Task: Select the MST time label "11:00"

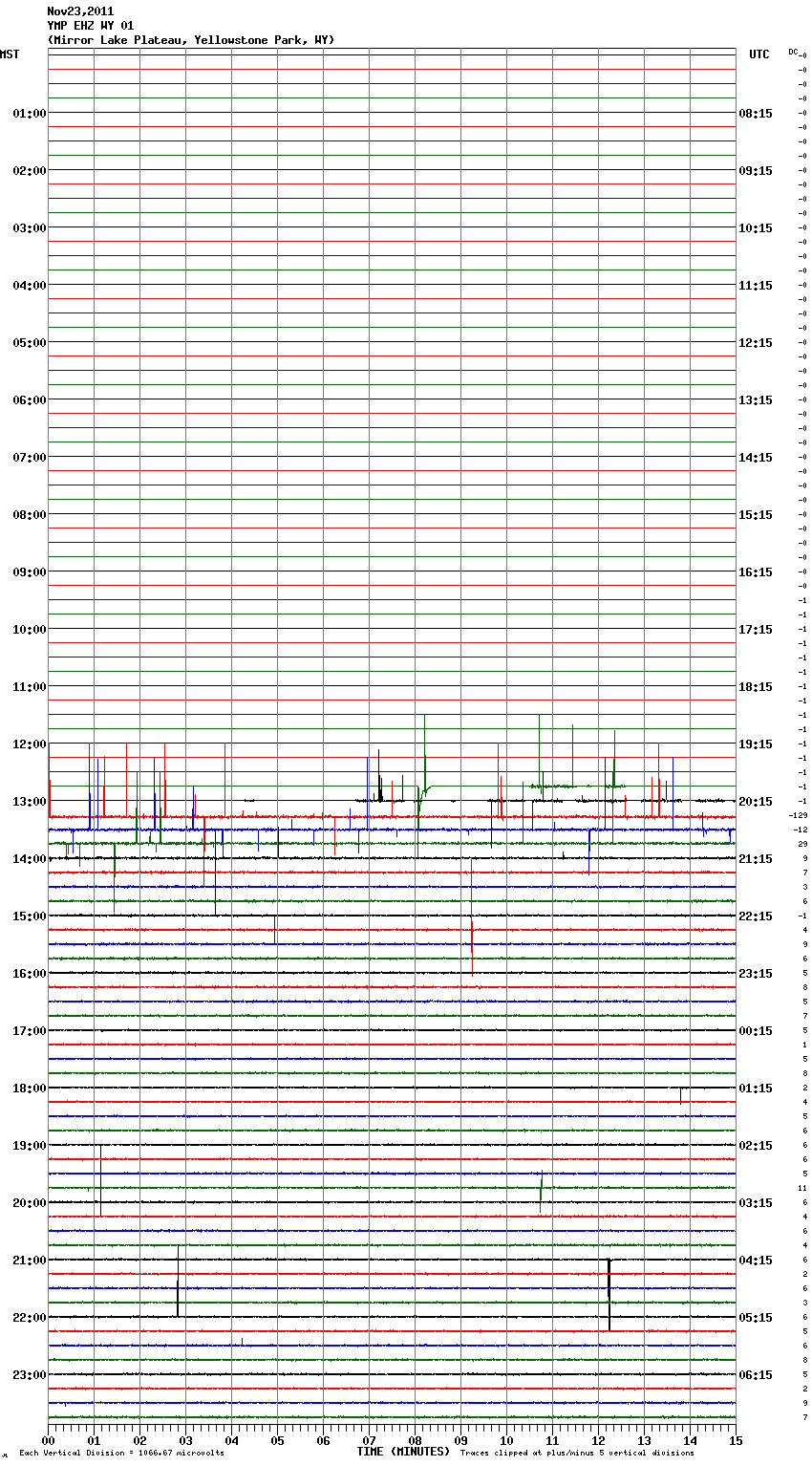Action: (x=30, y=687)
